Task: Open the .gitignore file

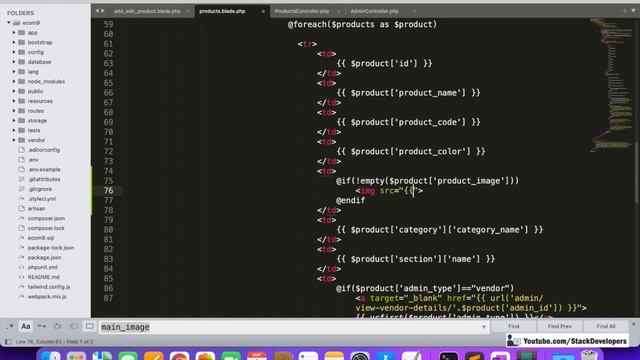Action: pyautogui.click(x=40, y=189)
